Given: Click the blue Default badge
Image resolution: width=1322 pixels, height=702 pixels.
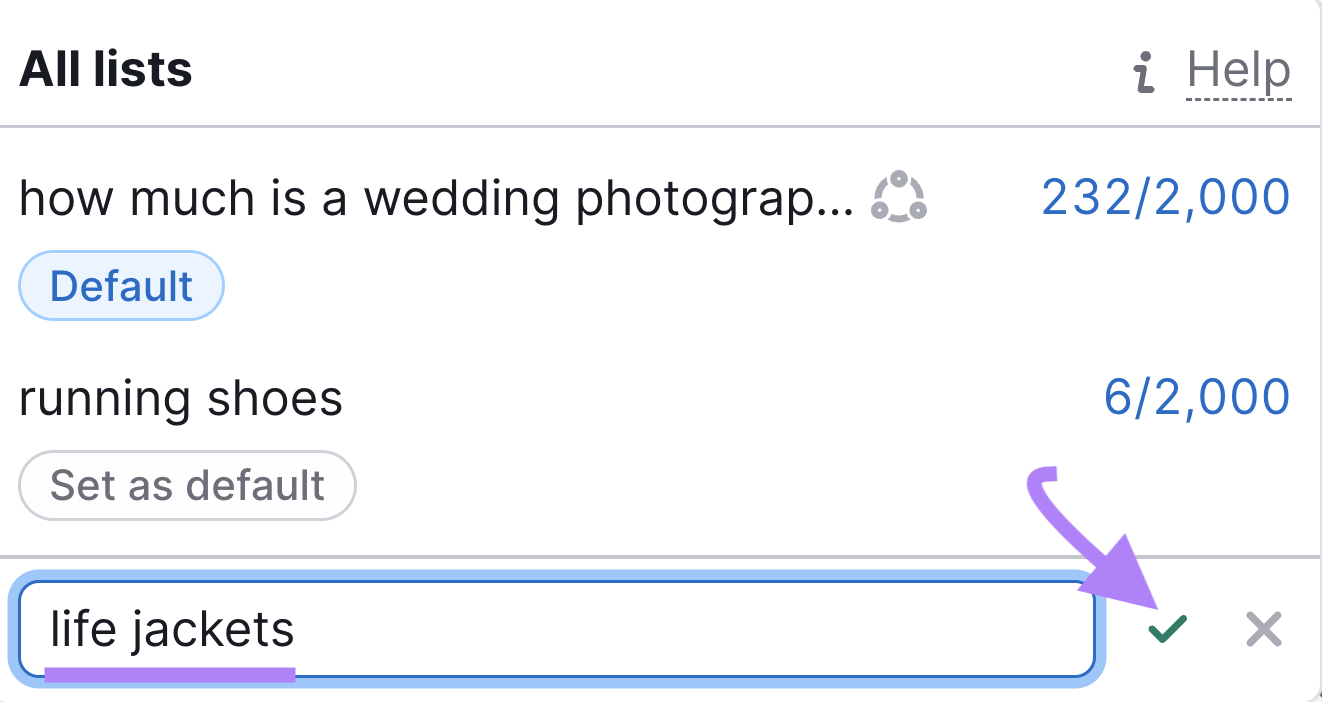Looking at the screenshot, I should [x=121, y=286].
